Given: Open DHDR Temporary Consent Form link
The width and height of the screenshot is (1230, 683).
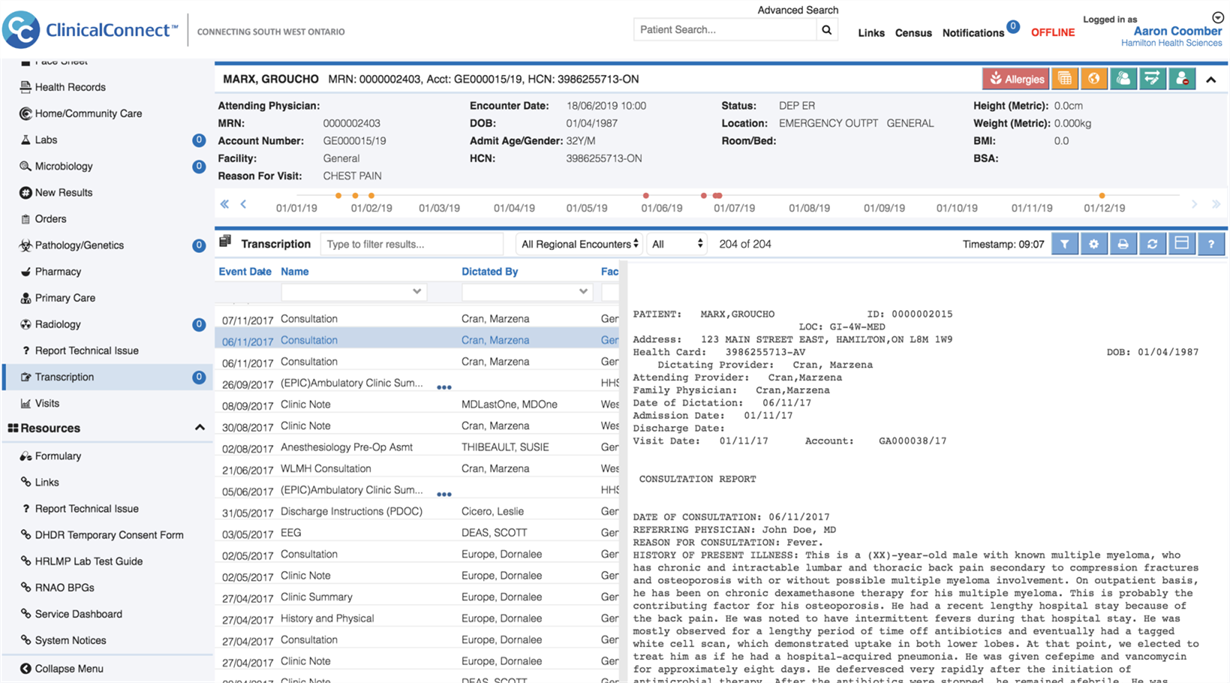Looking at the screenshot, I should (x=109, y=535).
